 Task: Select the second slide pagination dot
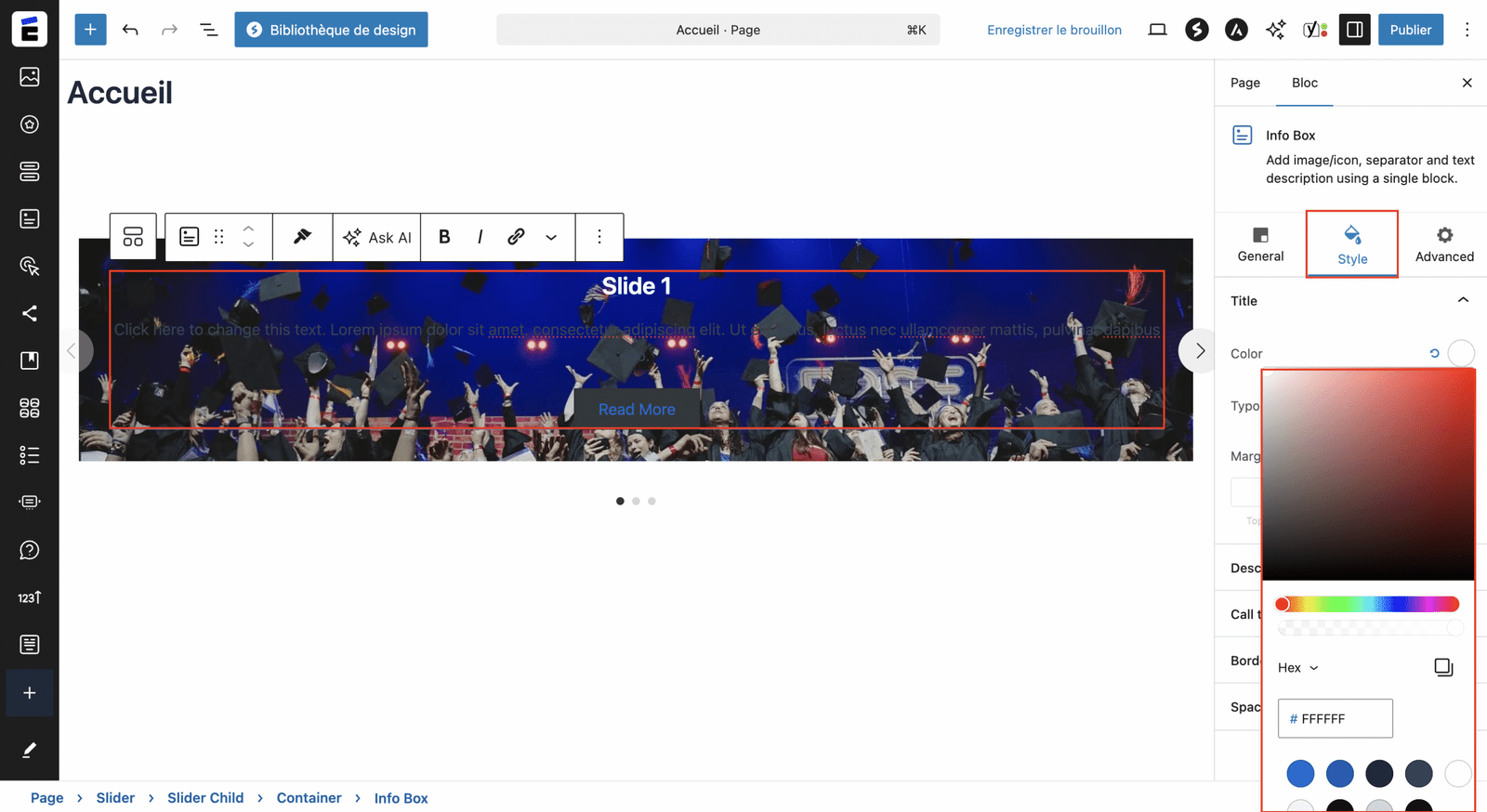[636, 501]
